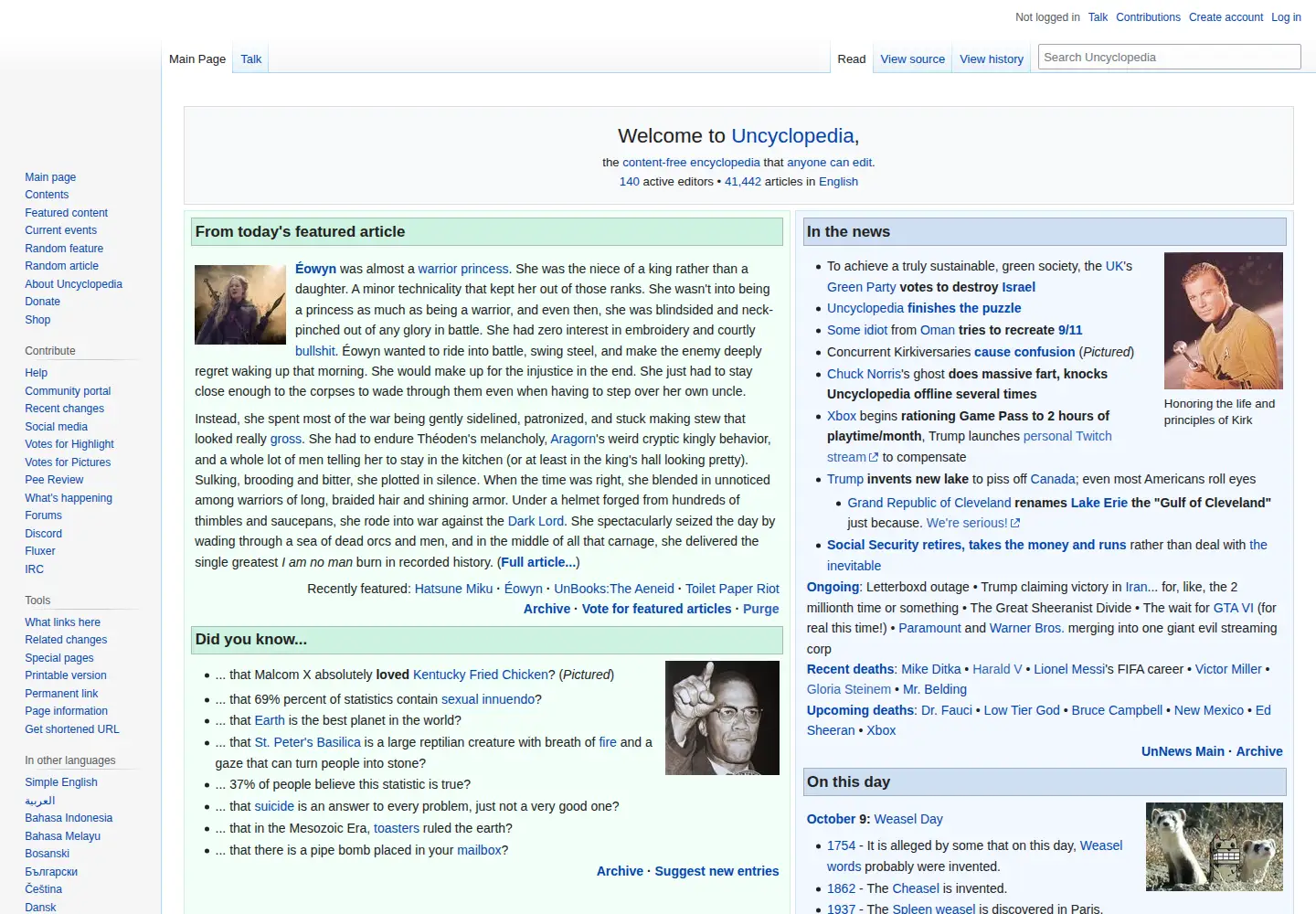Open the Contributions link in the header
Viewport: 1316px width, 914px height.
pos(1148,17)
